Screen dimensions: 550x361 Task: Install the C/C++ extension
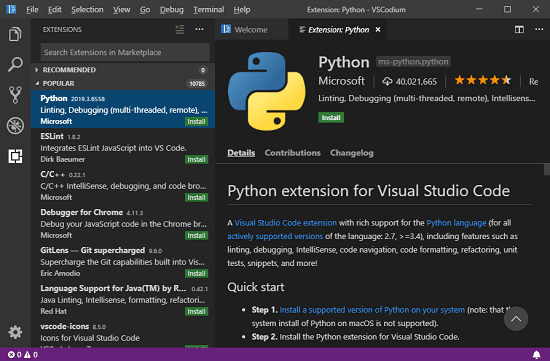[x=196, y=198]
